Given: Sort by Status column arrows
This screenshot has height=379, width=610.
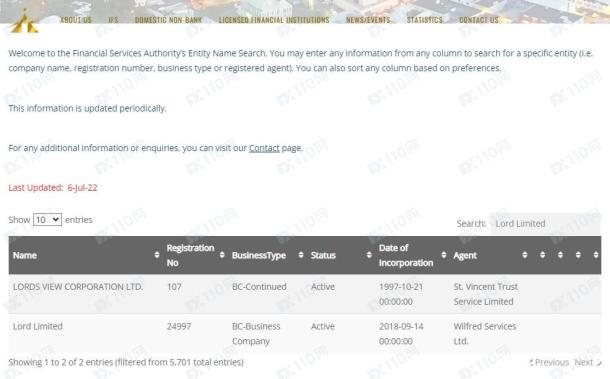Looking at the screenshot, I should tap(369, 255).
